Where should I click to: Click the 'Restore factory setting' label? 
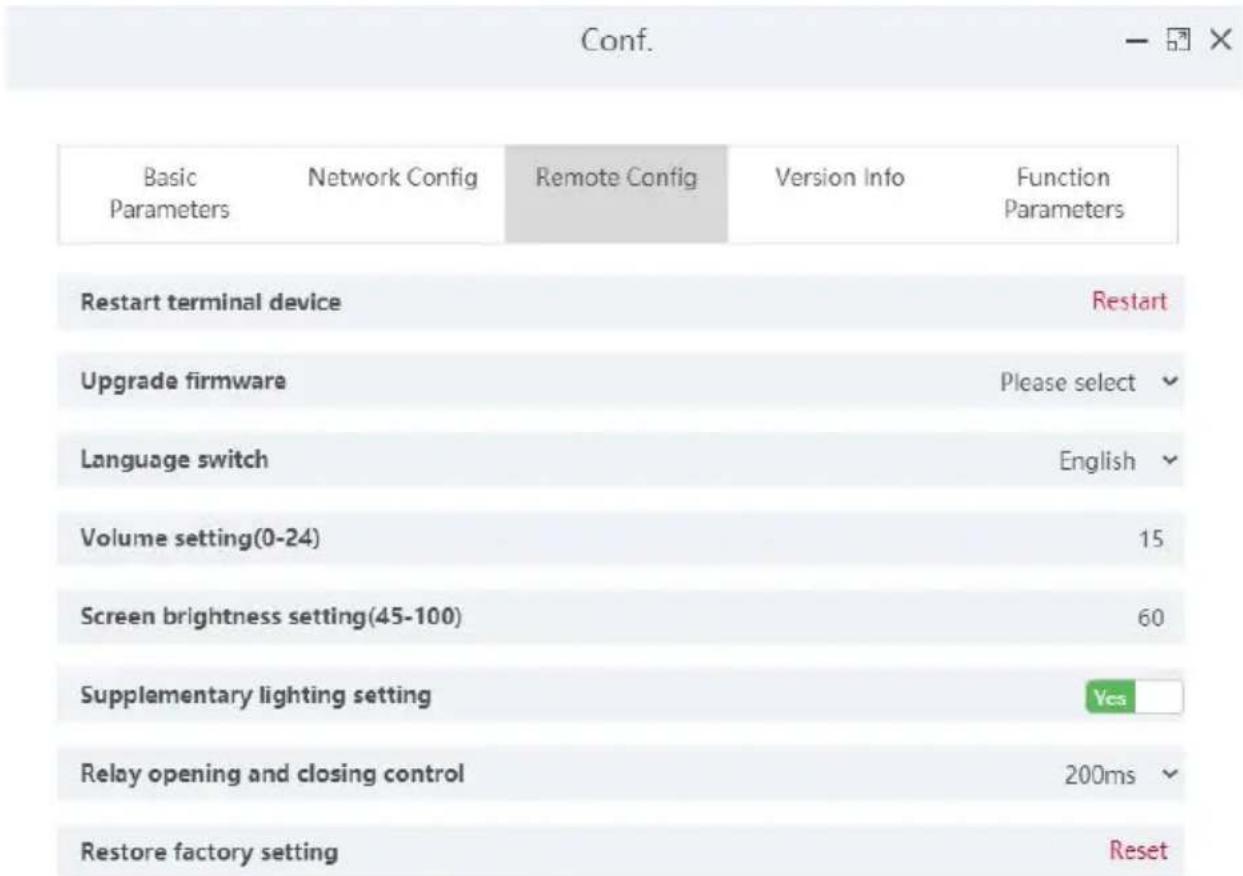[x=208, y=853]
